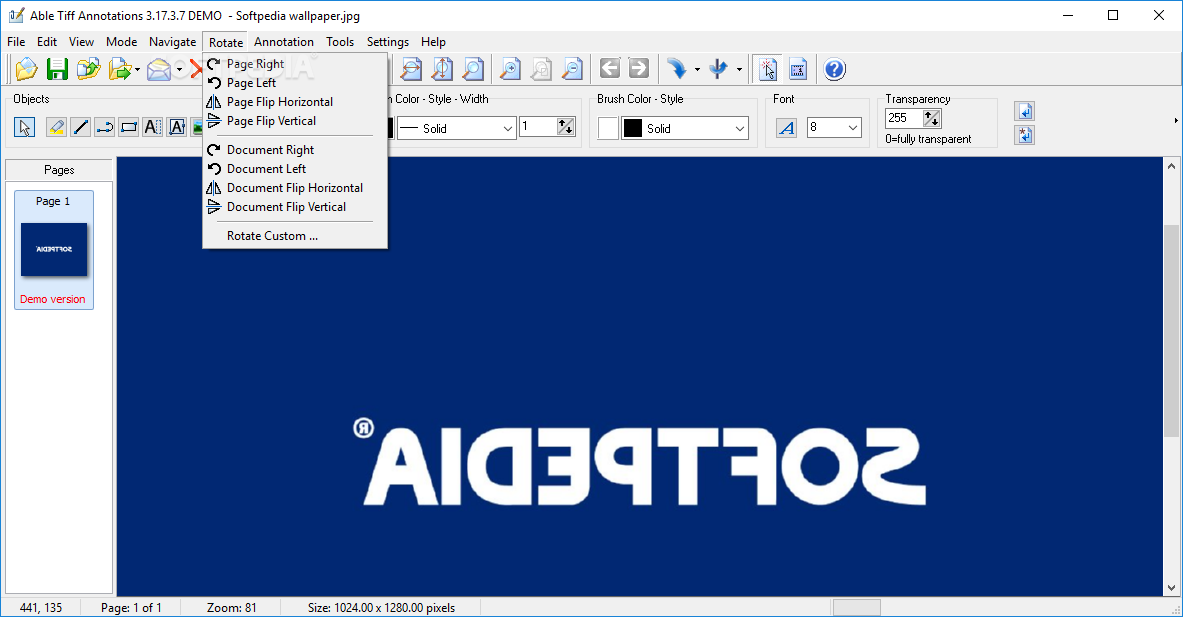
Task: Go to next page with right arrow
Action: tap(639, 69)
